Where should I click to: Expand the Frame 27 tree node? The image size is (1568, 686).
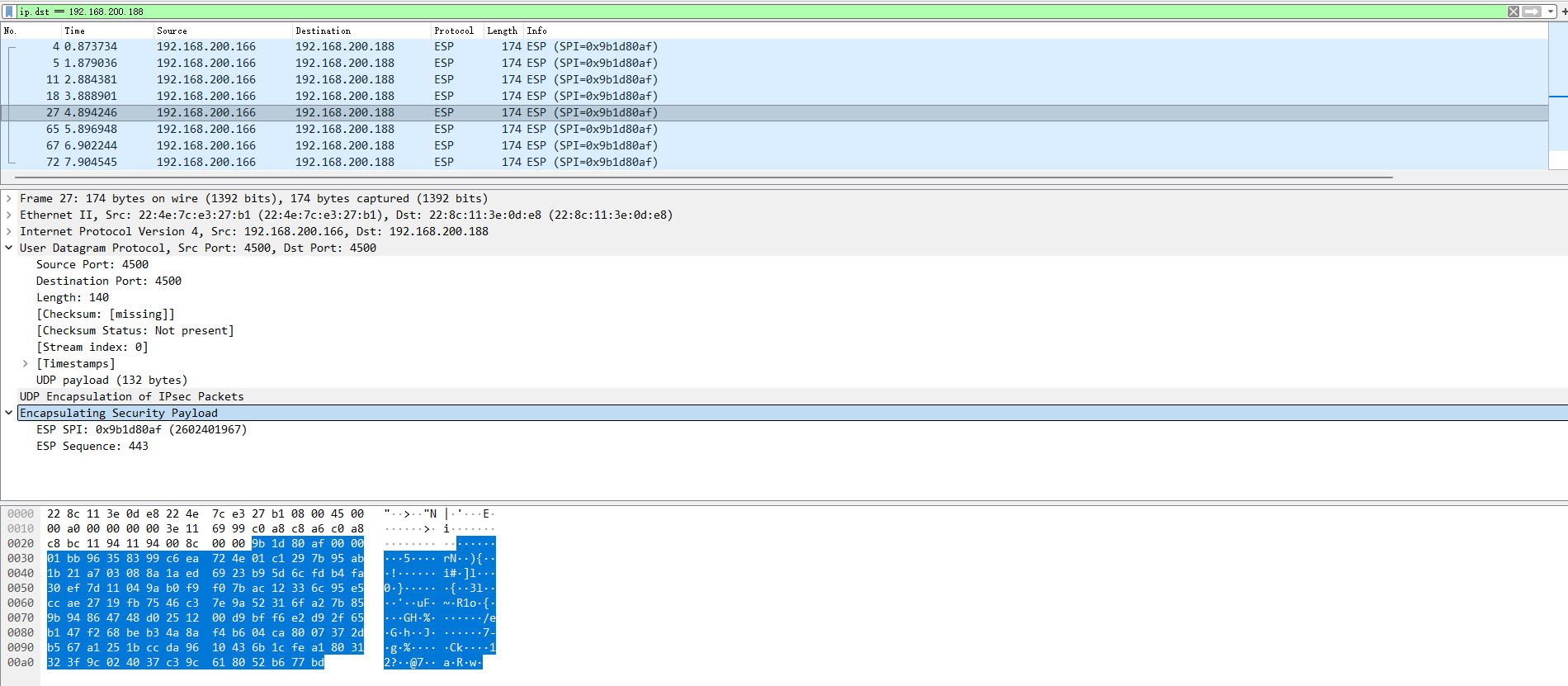pyautogui.click(x=9, y=199)
